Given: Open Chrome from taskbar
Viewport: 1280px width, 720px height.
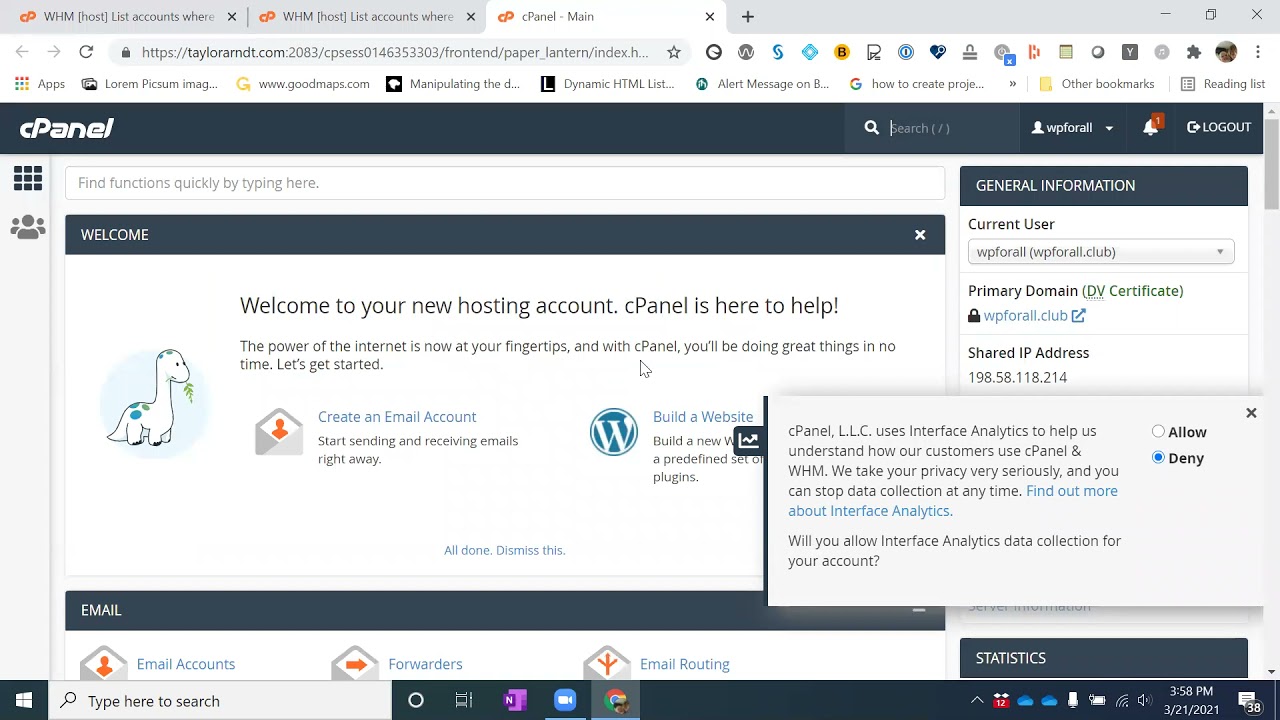Looking at the screenshot, I should [616, 701].
